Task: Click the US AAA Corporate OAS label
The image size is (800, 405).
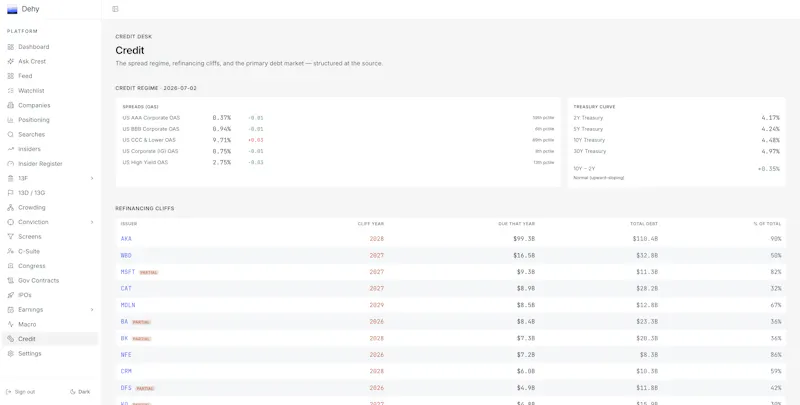Action: 151,118
